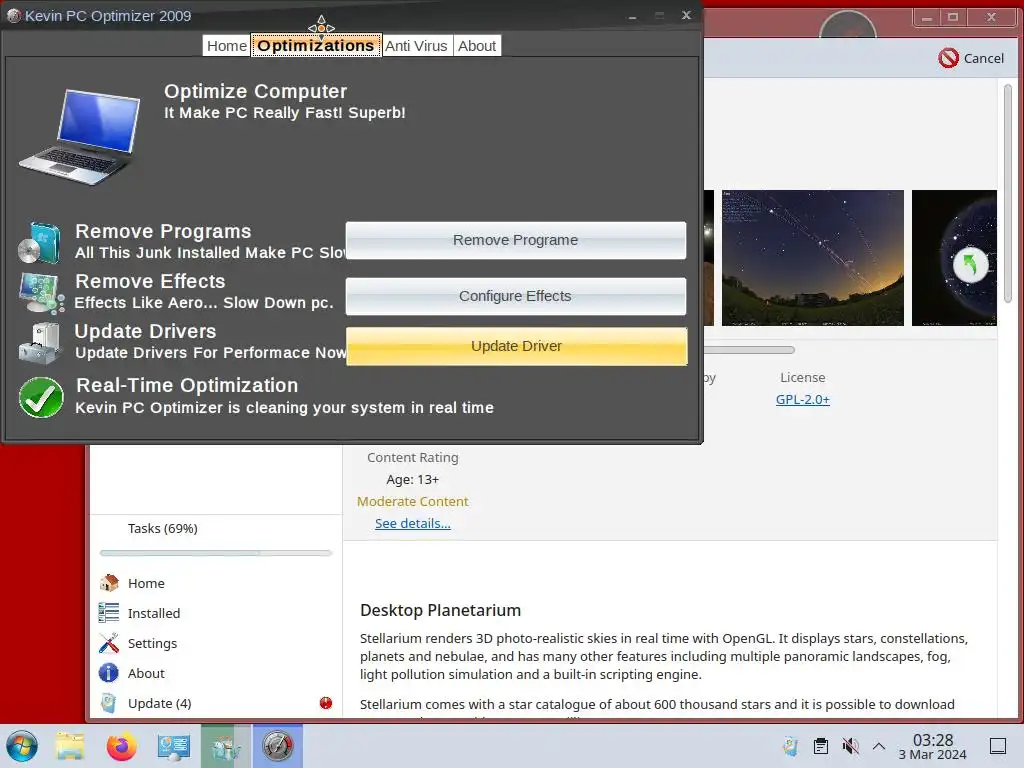Open the Anti Virus tab
Viewport: 1024px width, 768px height.
point(416,46)
